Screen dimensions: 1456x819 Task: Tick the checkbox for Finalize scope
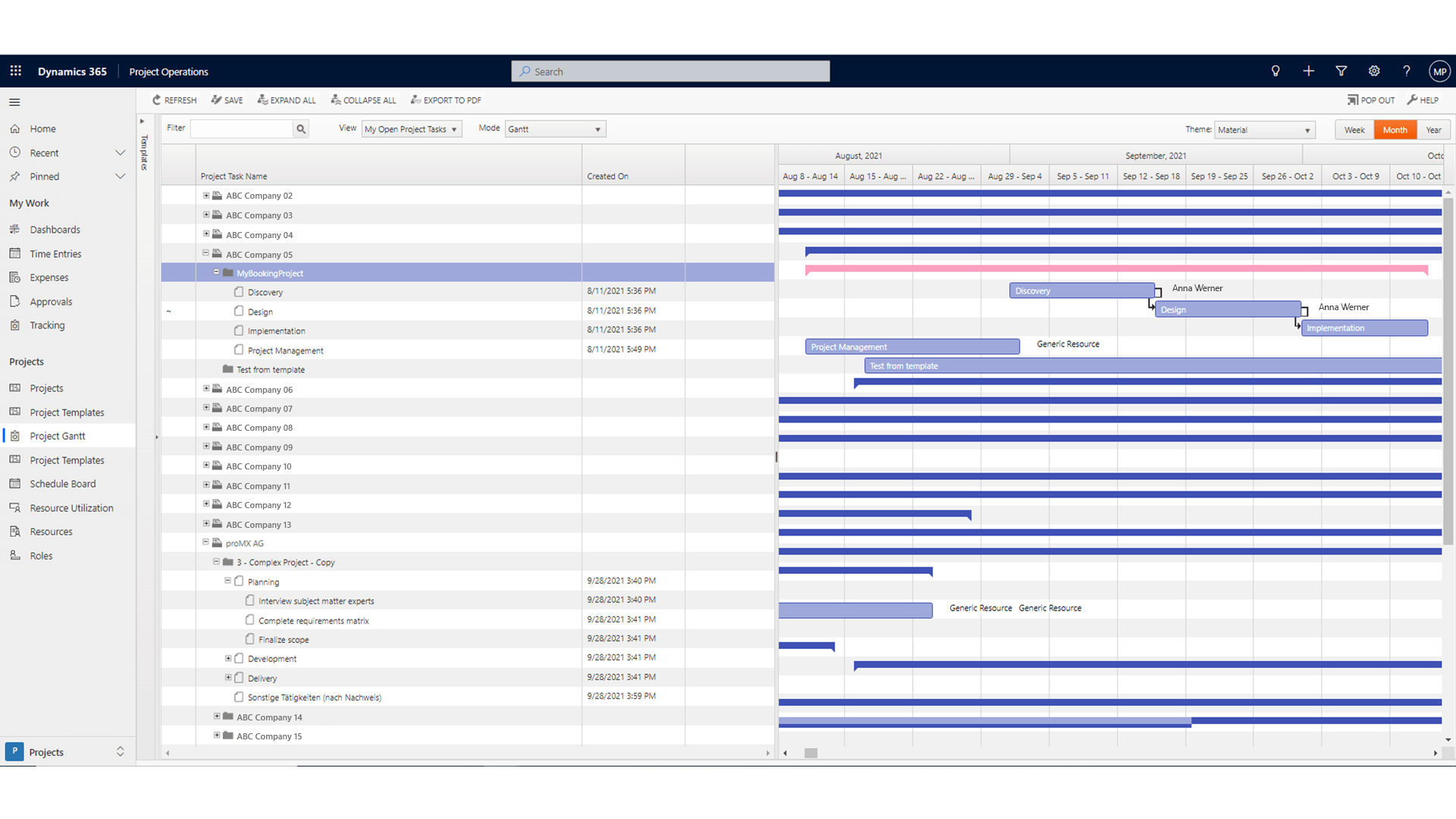pyautogui.click(x=249, y=639)
